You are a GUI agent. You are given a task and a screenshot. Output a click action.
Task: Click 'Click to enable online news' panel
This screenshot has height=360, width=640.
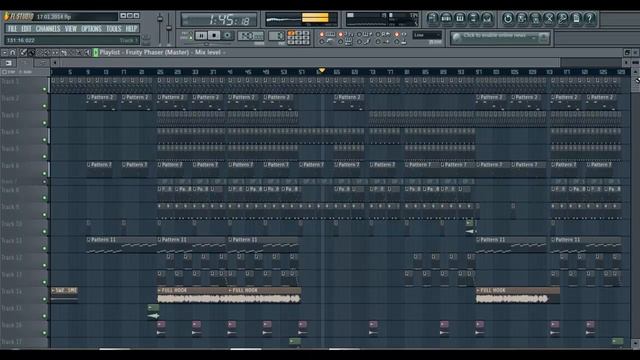click(x=500, y=38)
